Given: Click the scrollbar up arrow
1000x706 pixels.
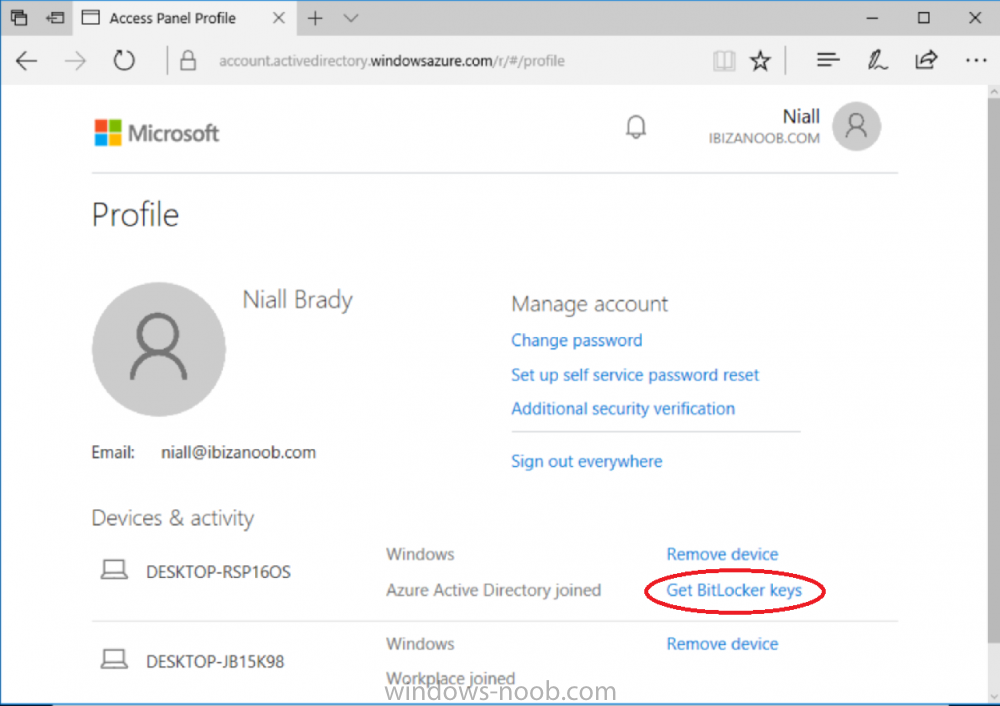Looking at the screenshot, I should 994,92.
